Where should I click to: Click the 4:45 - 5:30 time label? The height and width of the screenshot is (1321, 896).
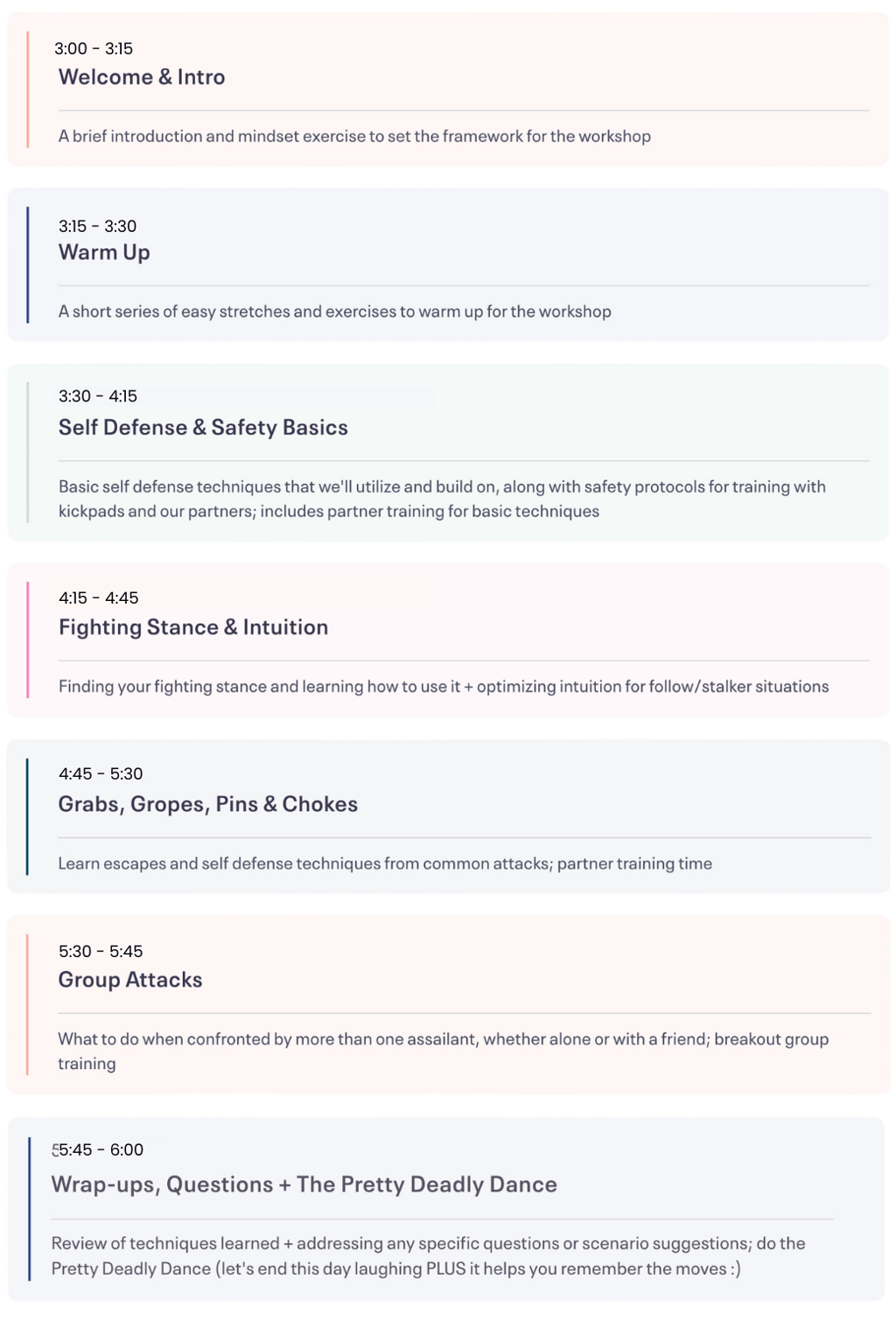101,774
